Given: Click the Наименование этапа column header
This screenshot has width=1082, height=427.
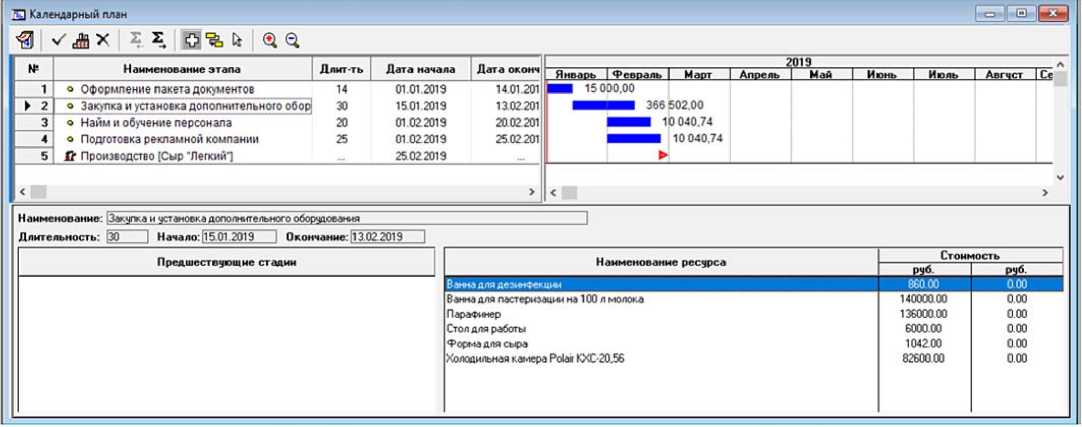Looking at the screenshot, I should click(x=183, y=69).
